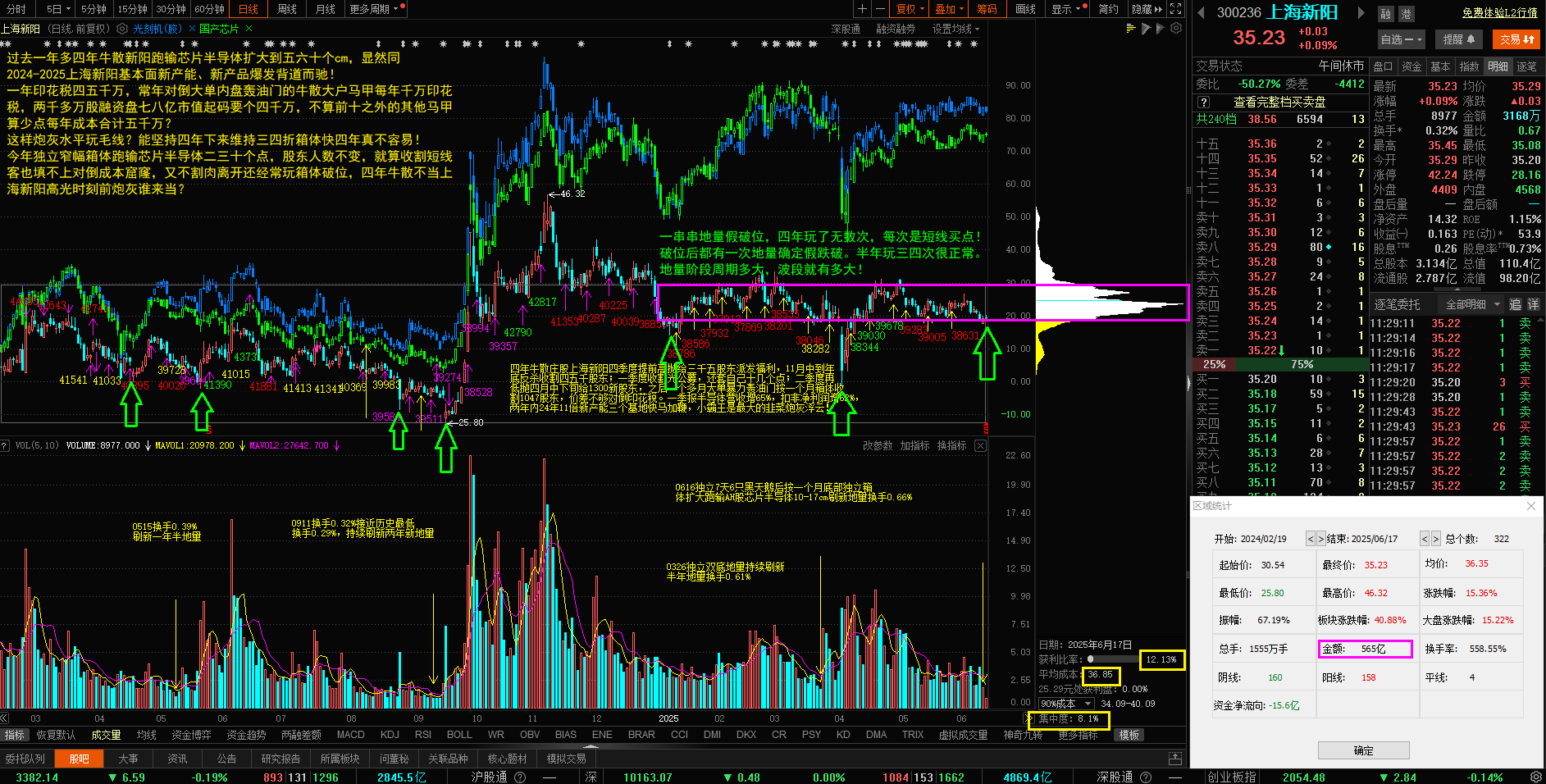The height and width of the screenshot is (784, 1546).
Task: Open the 自选 watchlist dropdown
Action: click(1401, 39)
